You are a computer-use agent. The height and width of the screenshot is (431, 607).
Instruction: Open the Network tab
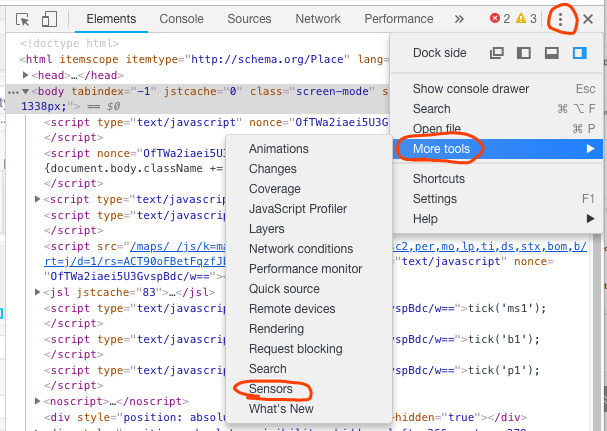pos(318,19)
